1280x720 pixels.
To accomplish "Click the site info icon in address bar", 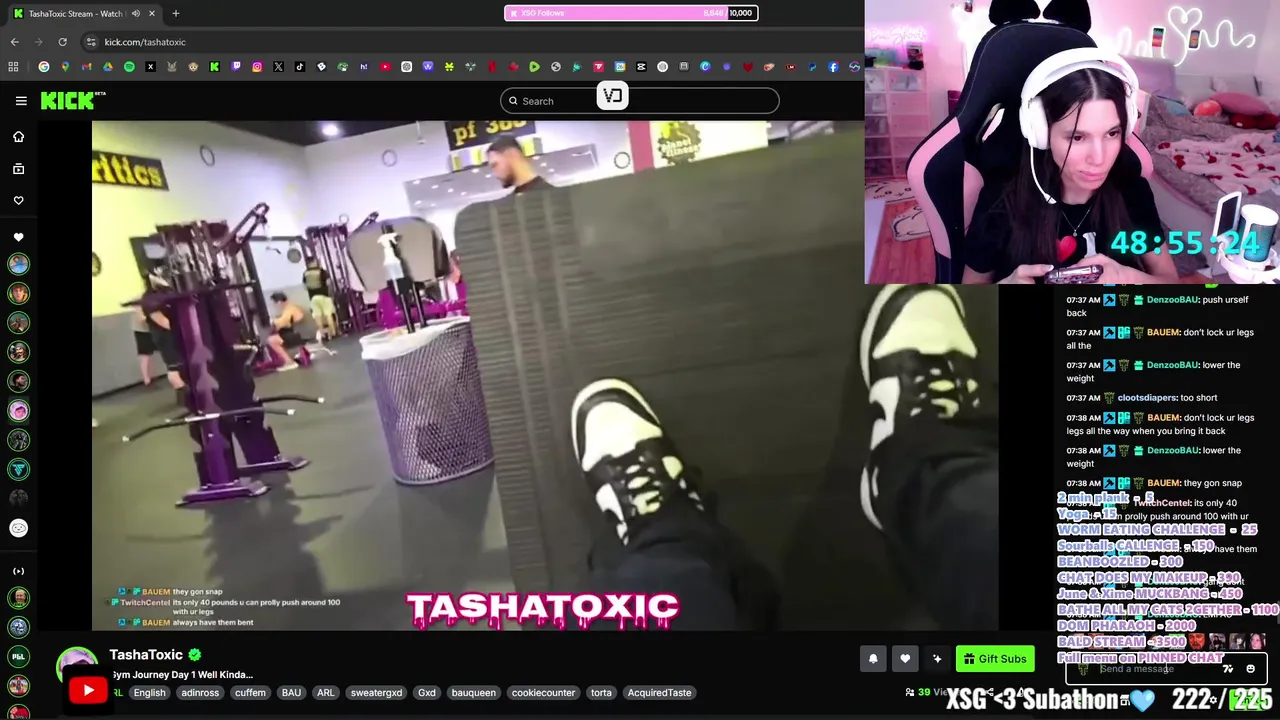I will coord(91,42).
